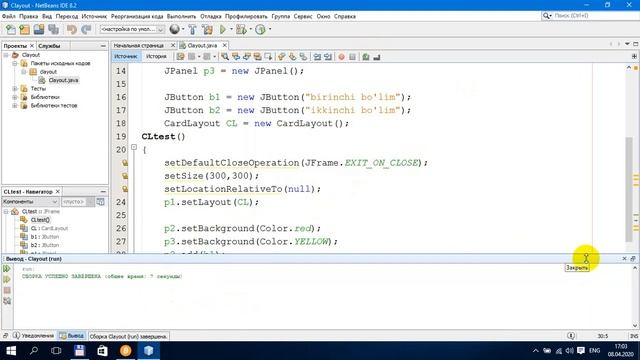Click the Redo arrow in main toolbar
This screenshot has width=640, height=360.
click(86, 29)
